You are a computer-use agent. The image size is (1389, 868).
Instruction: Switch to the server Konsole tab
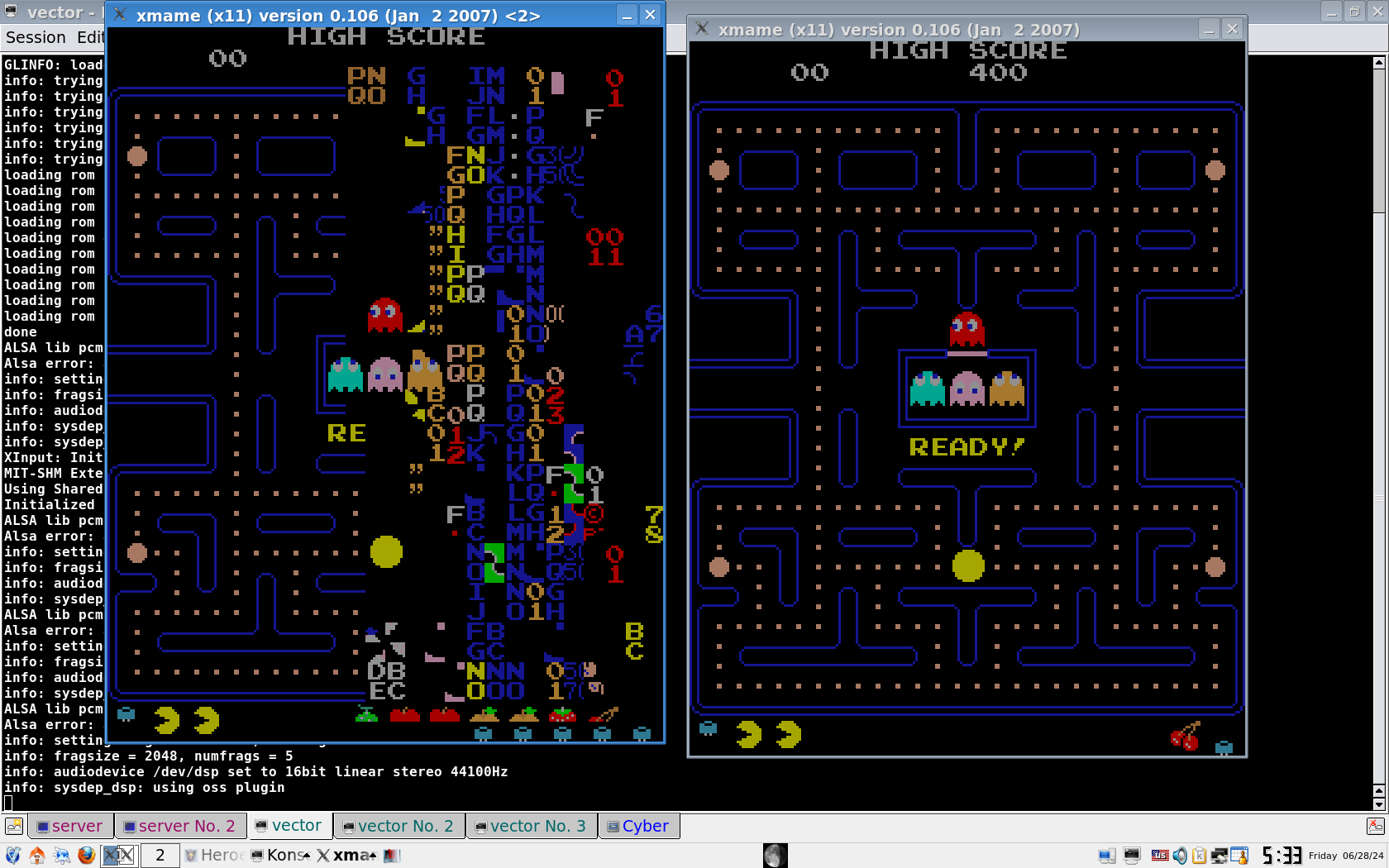[x=69, y=826]
